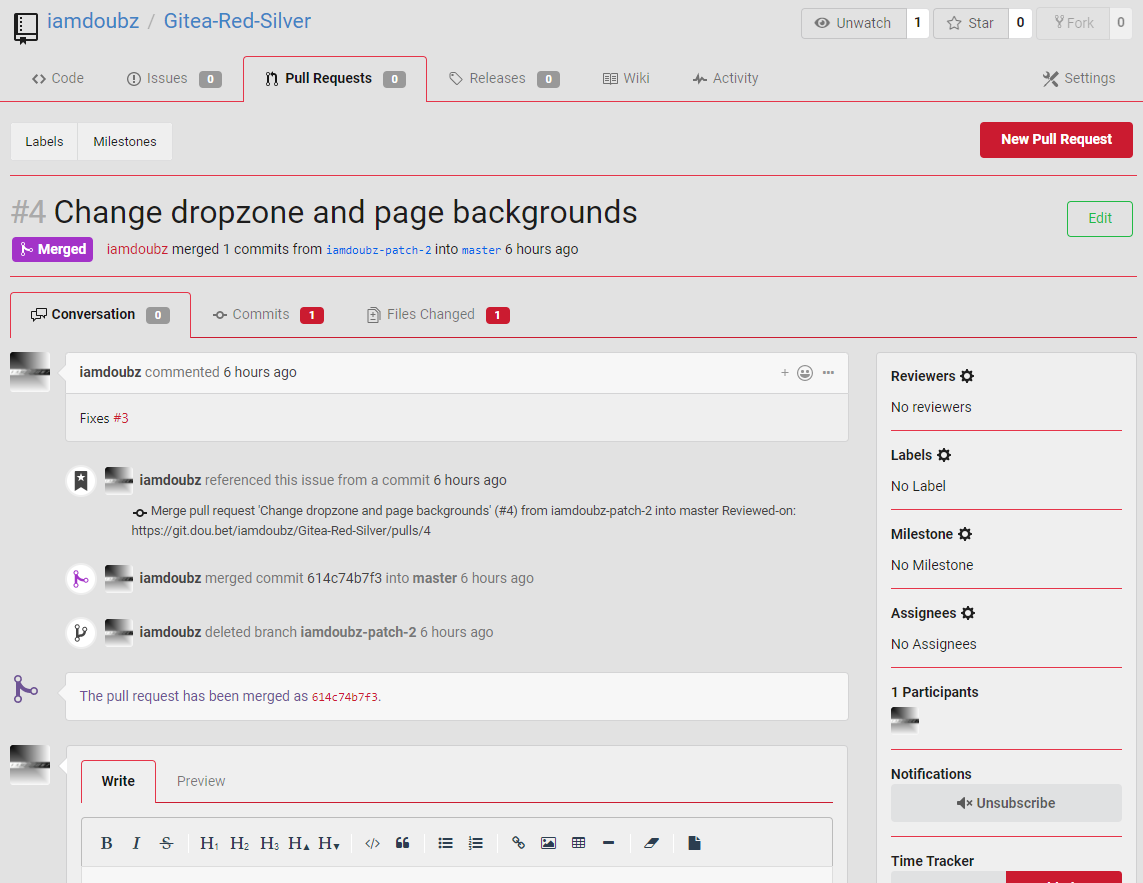This screenshot has height=883, width=1143.
Task: Click avatar next to iamdoubz comment
Action: click(30, 372)
